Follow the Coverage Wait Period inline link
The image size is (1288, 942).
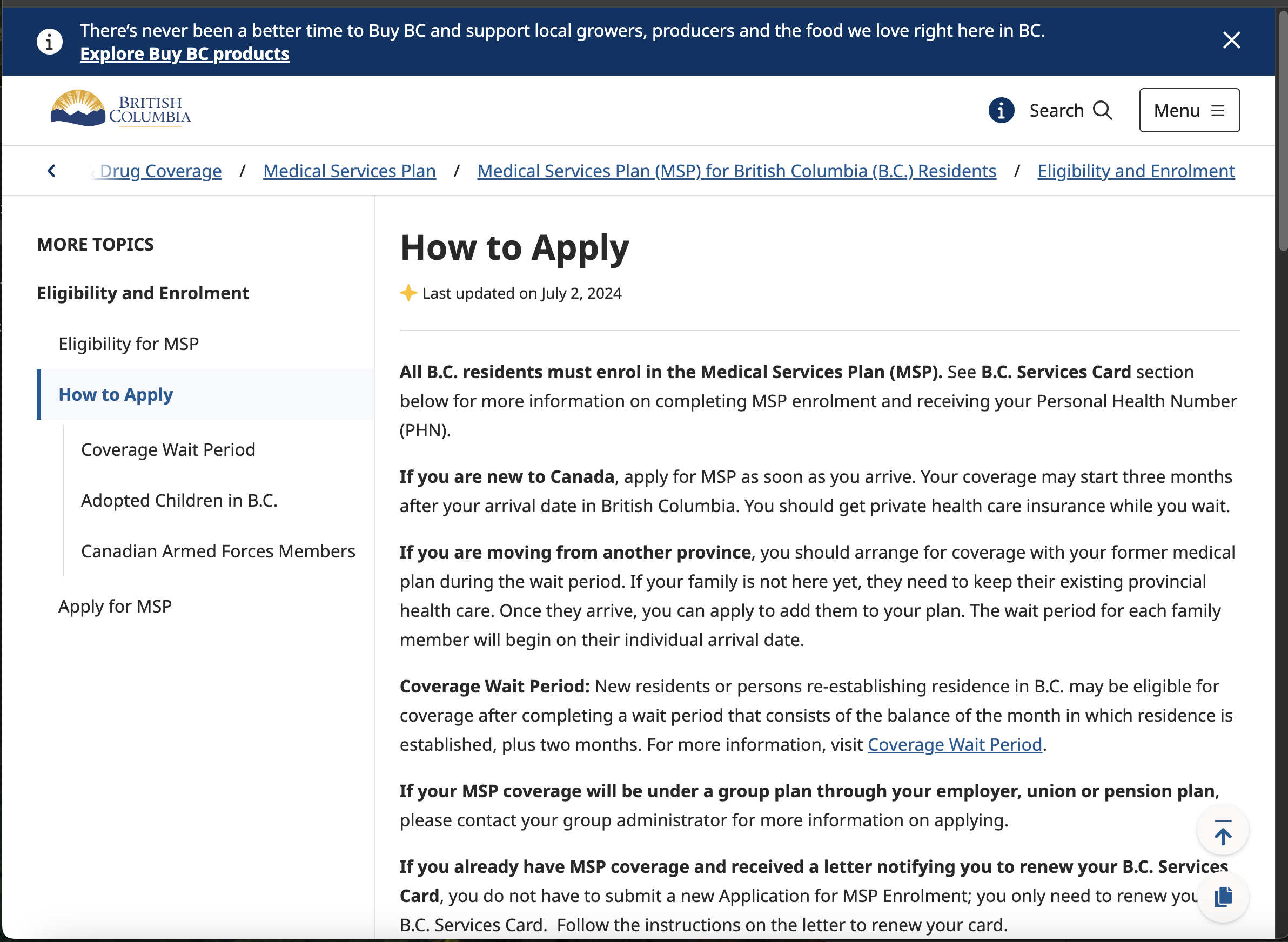point(954,745)
